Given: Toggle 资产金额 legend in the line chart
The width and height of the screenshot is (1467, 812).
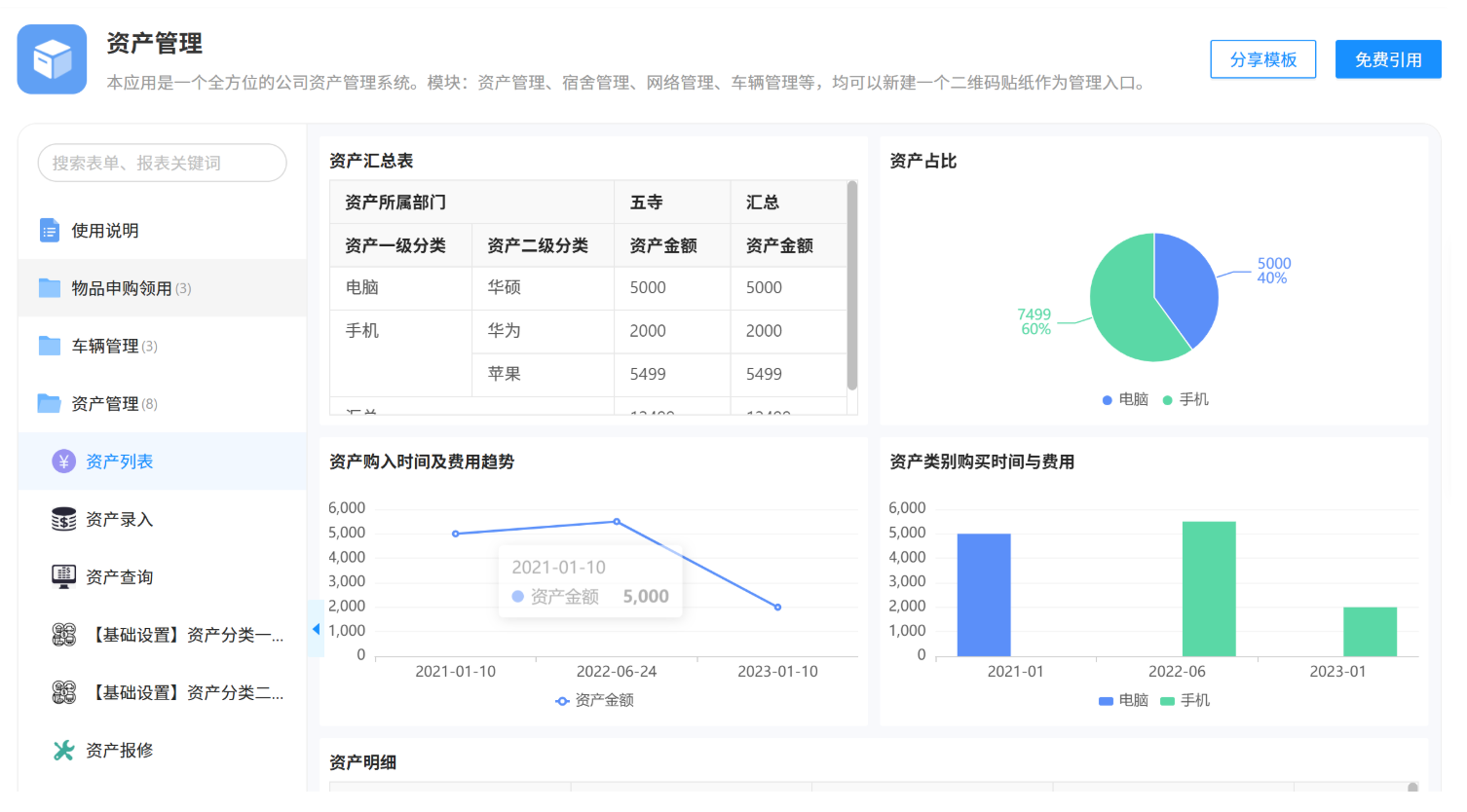Looking at the screenshot, I should pyautogui.click(x=594, y=700).
